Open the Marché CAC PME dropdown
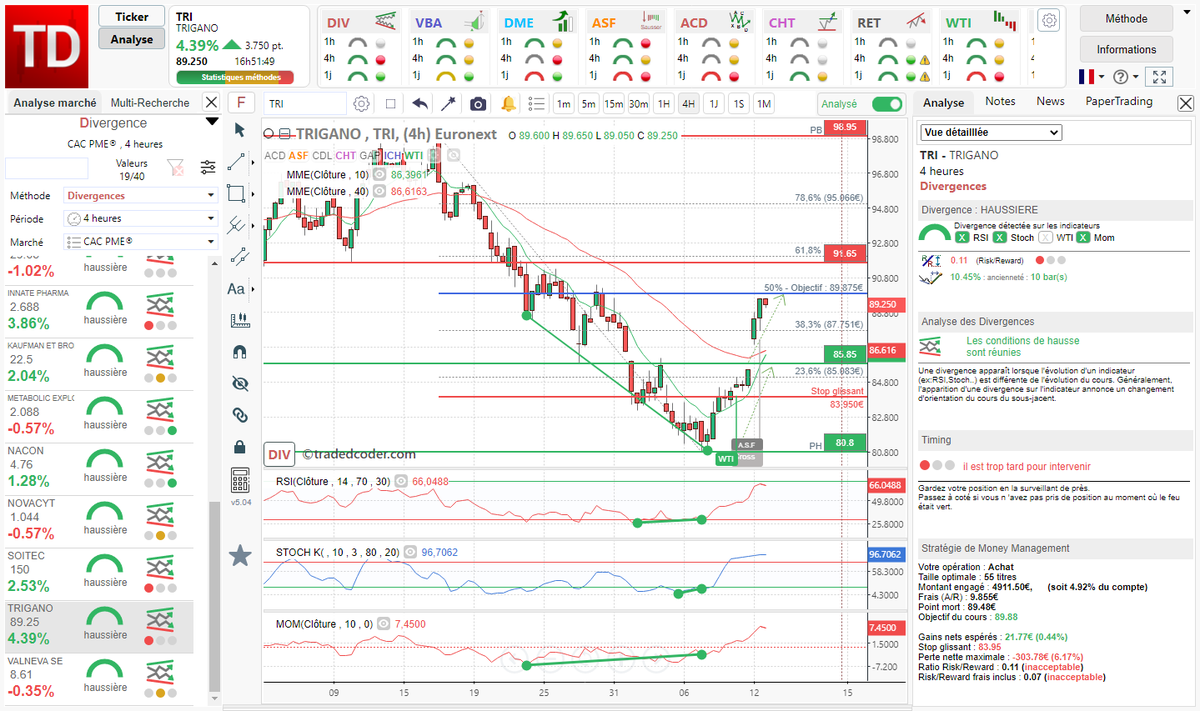This screenshot has height=711, width=1200. 140,242
